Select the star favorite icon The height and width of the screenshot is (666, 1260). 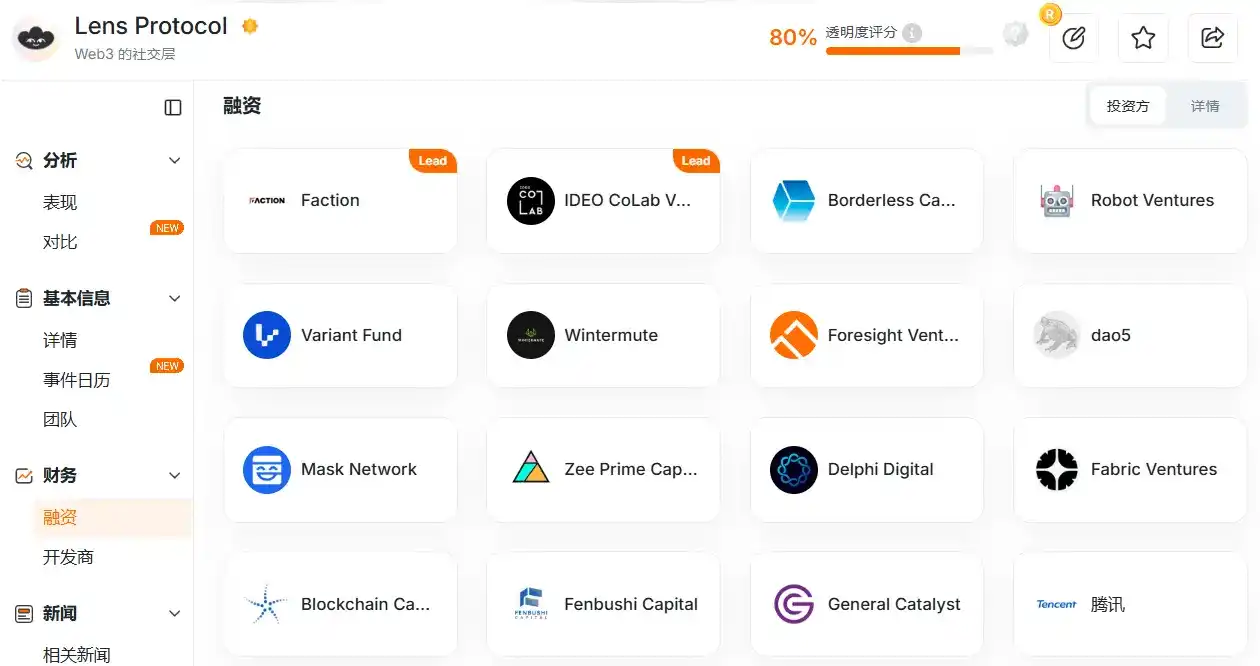pyautogui.click(x=1143, y=37)
